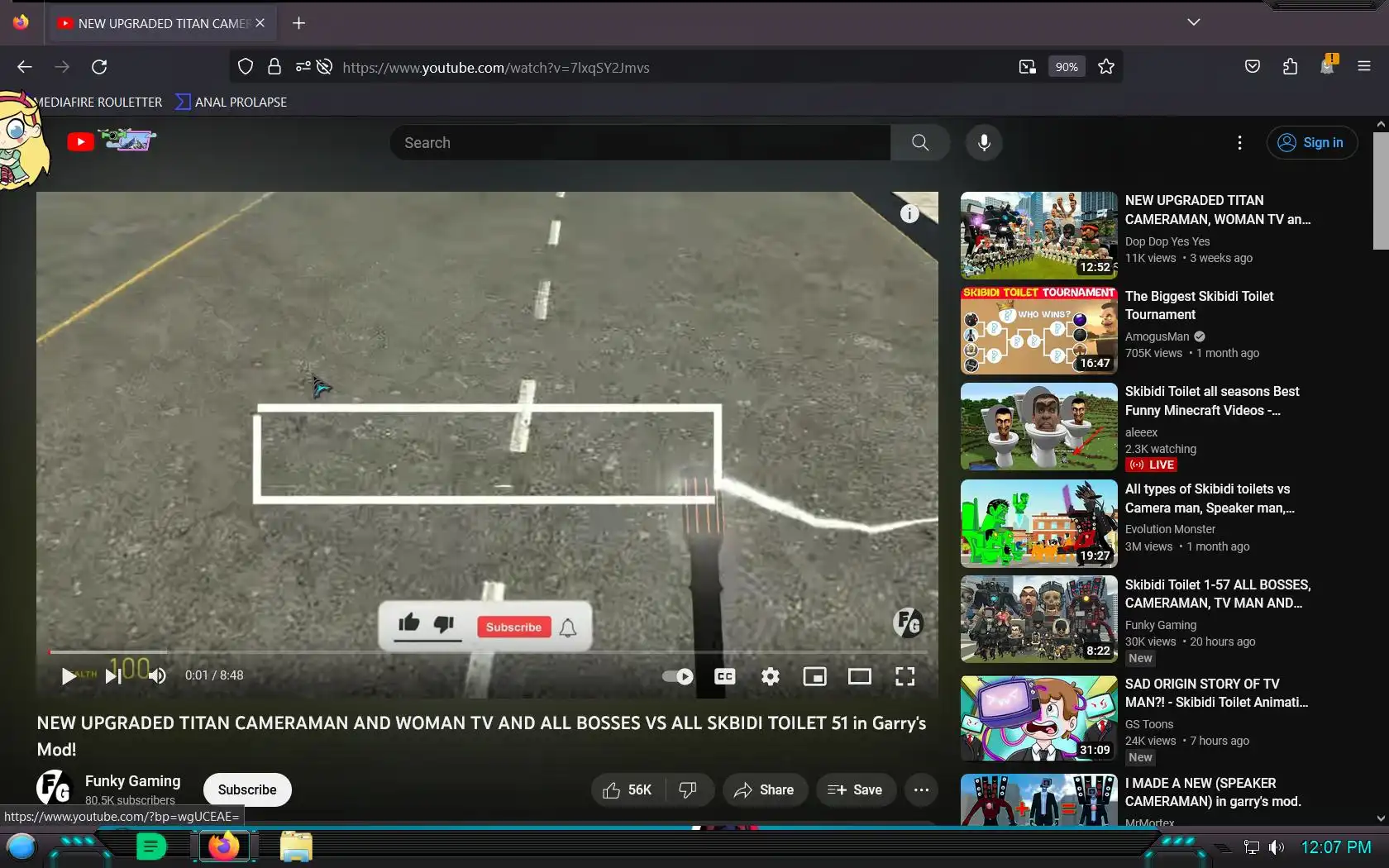
Task: List all open tabs dropdown
Action: coord(1193,22)
